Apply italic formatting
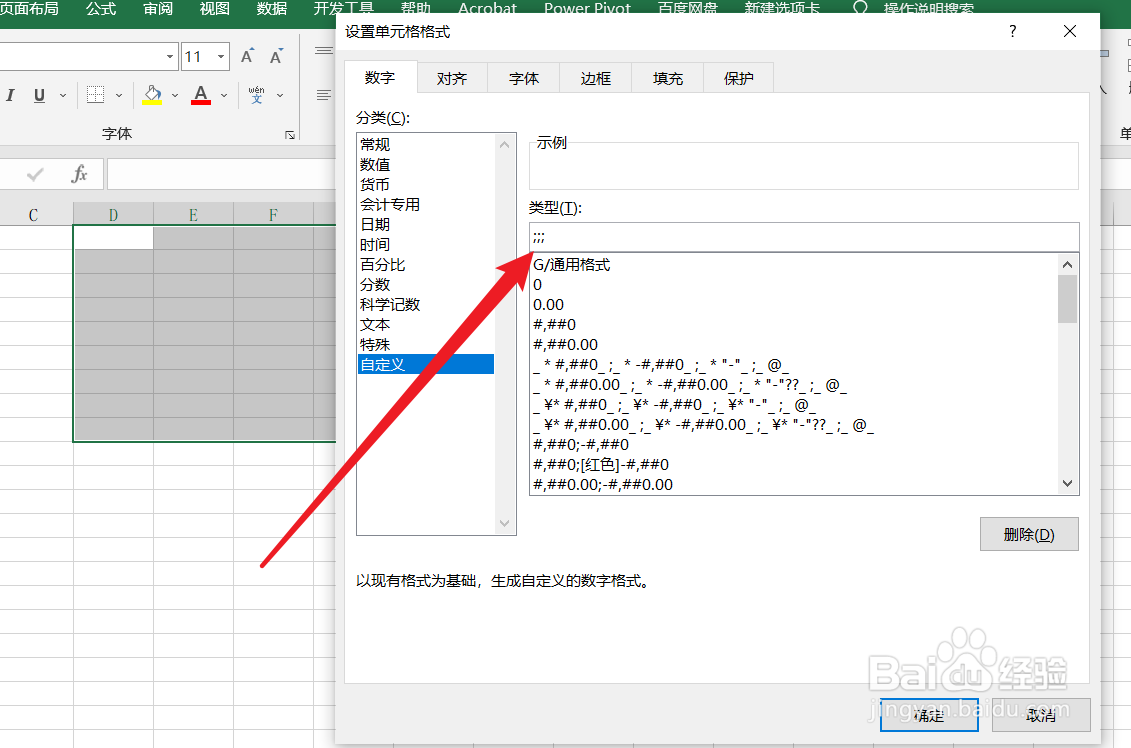The image size is (1131, 748). pos(10,94)
